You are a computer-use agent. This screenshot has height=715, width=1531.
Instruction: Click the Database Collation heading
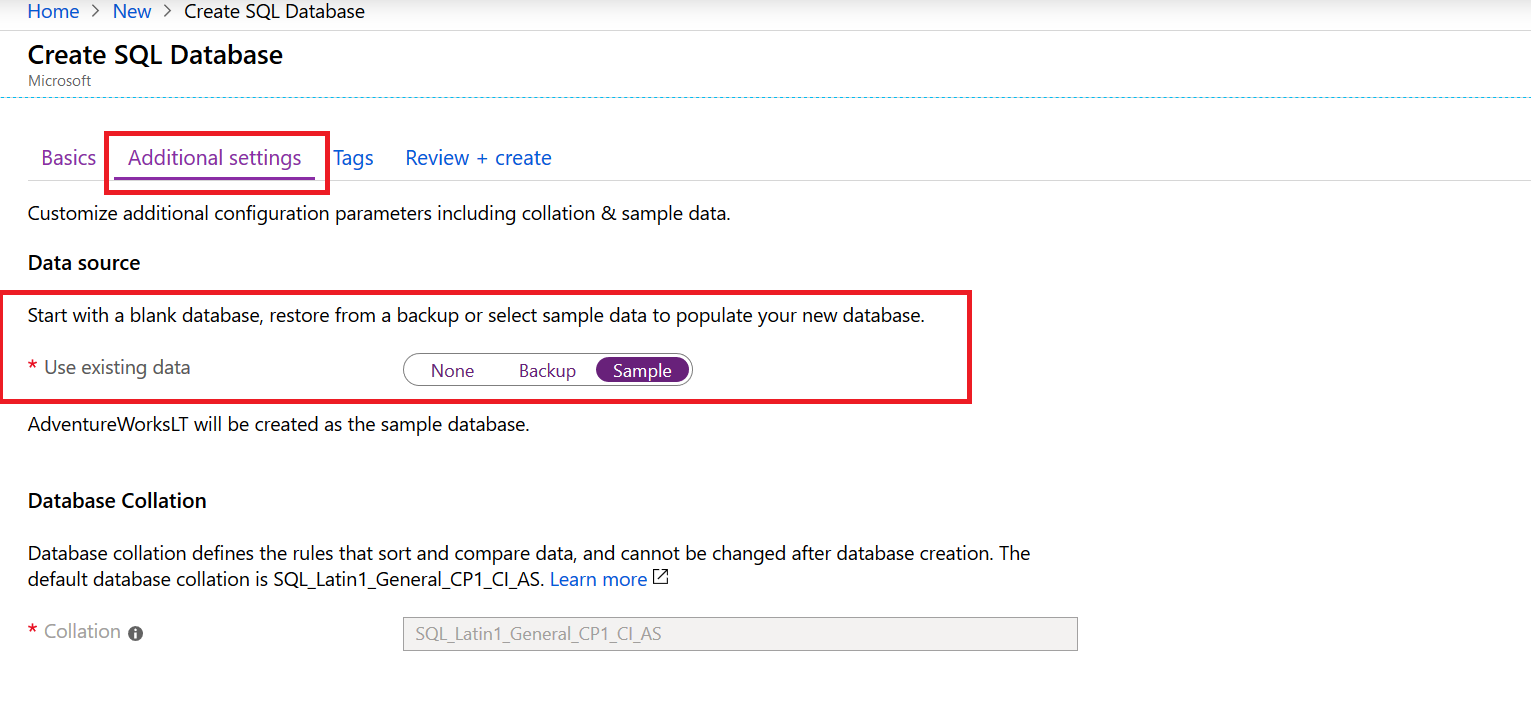coord(117,501)
